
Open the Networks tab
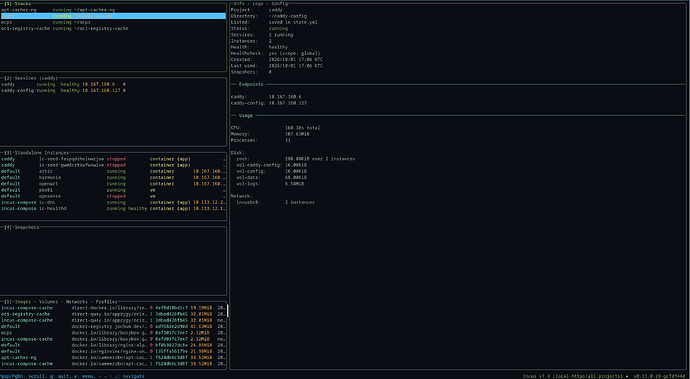[x=77, y=302]
